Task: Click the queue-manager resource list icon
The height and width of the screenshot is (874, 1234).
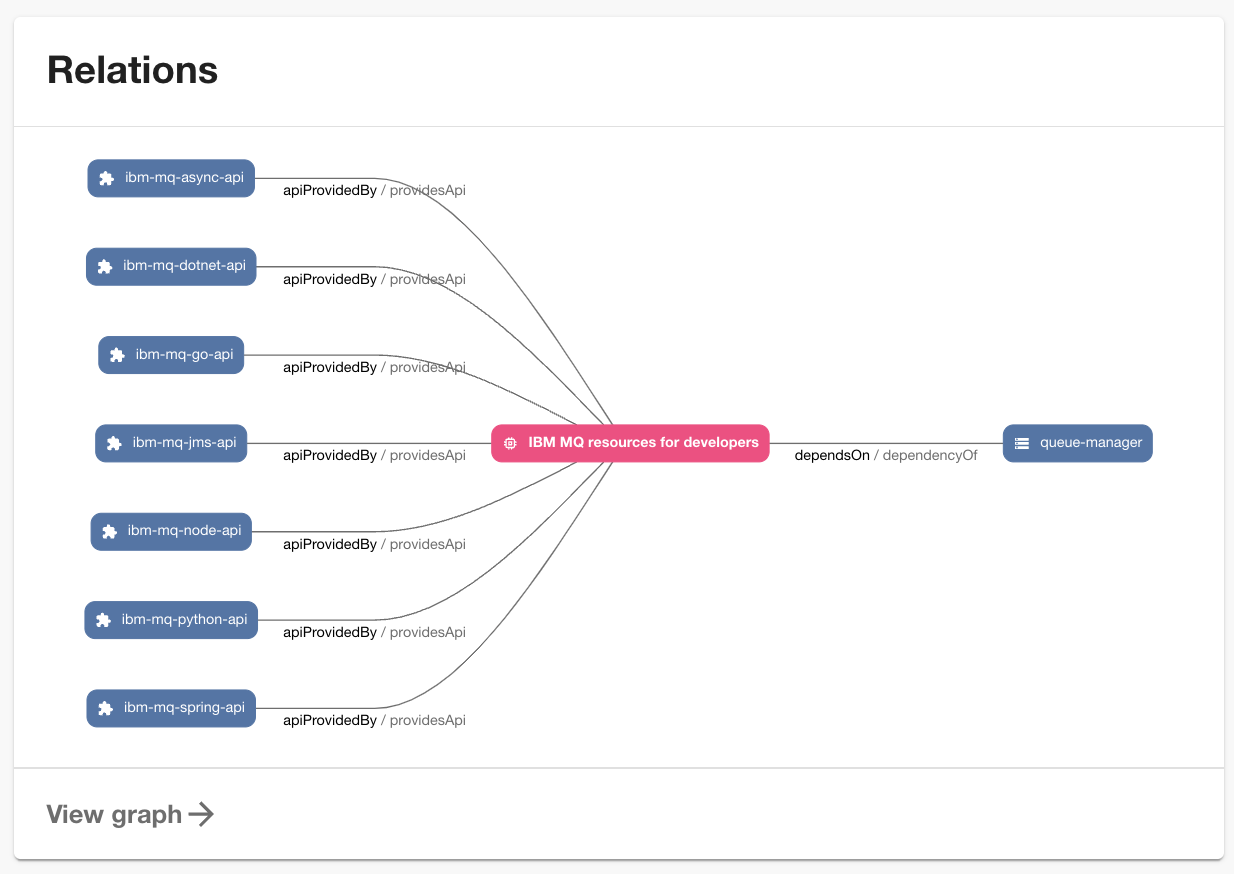Action: [x=1021, y=443]
